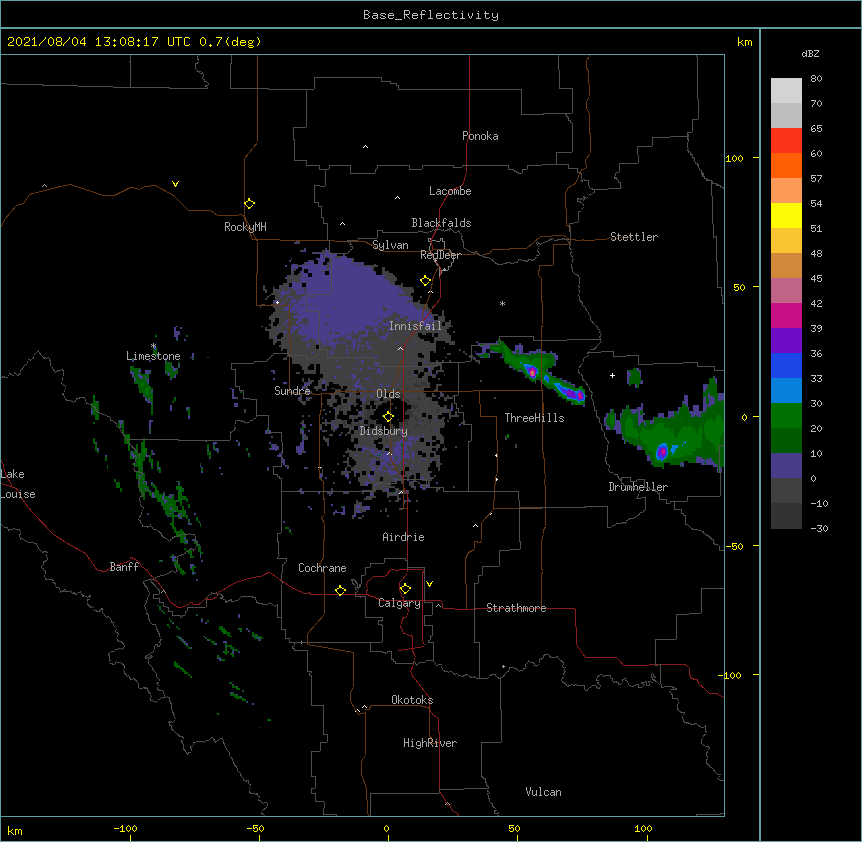Click the RockyMH label
Viewport: 862px width, 842px height.
coord(245,227)
